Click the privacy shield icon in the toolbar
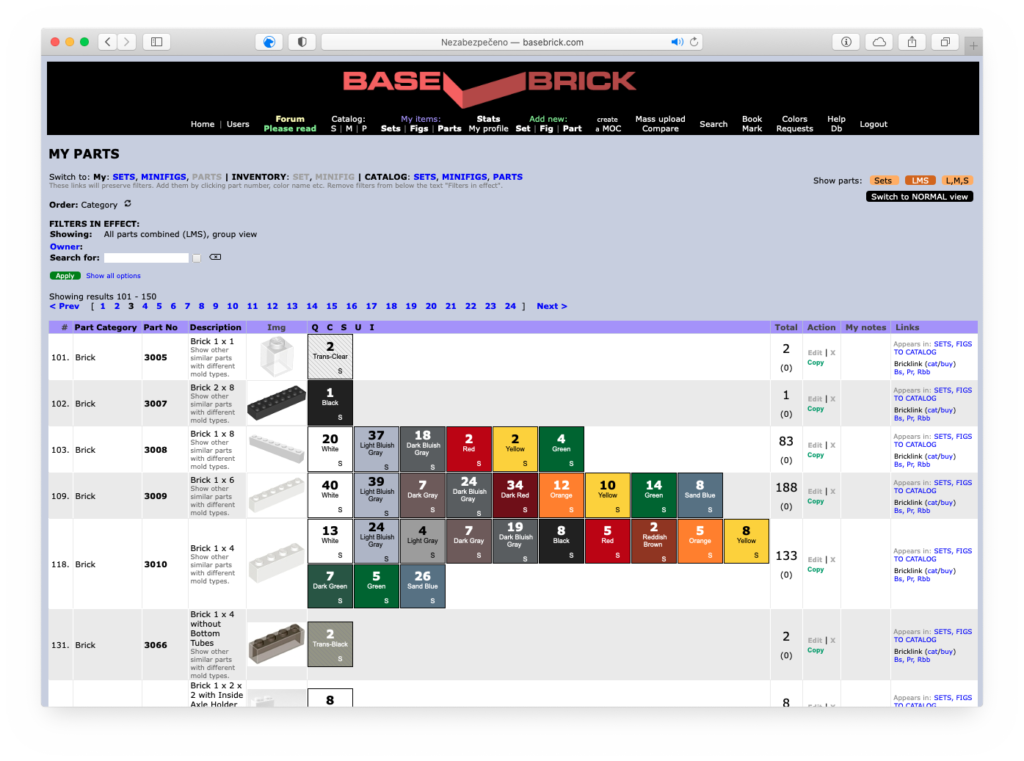Image resolution: width=1024 pixels, height=761 pixels. tap(302, 42)
